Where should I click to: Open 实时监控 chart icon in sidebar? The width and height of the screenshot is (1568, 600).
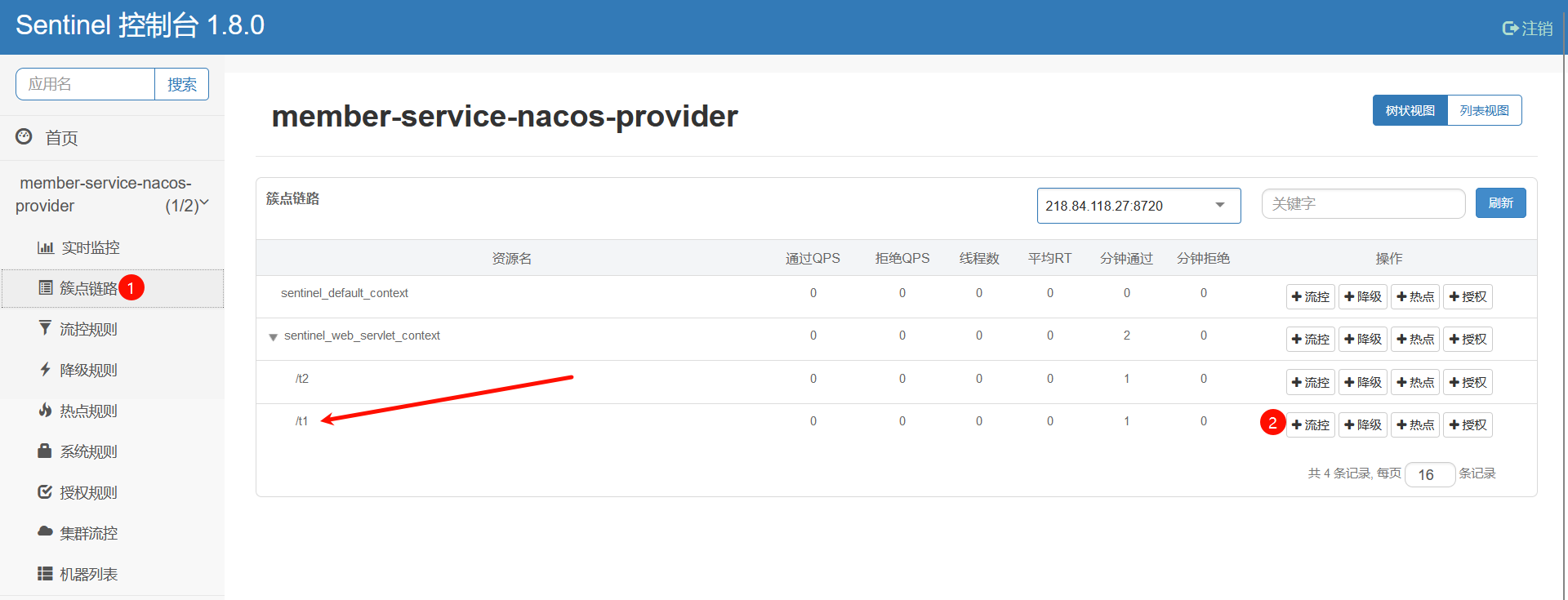click(x=46, y=247)
